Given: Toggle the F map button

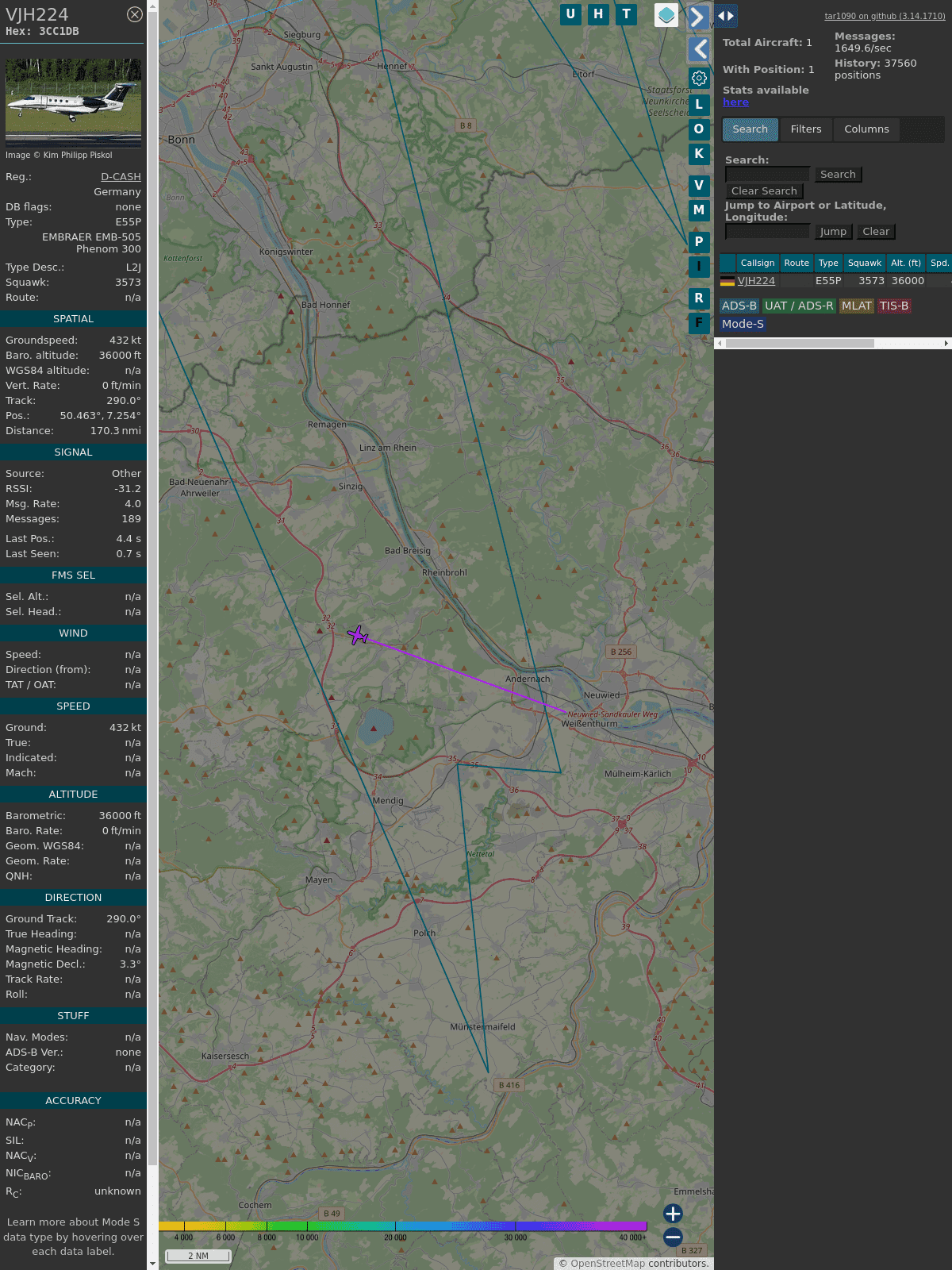Looking at the screenshot, I should coord(699,323).
